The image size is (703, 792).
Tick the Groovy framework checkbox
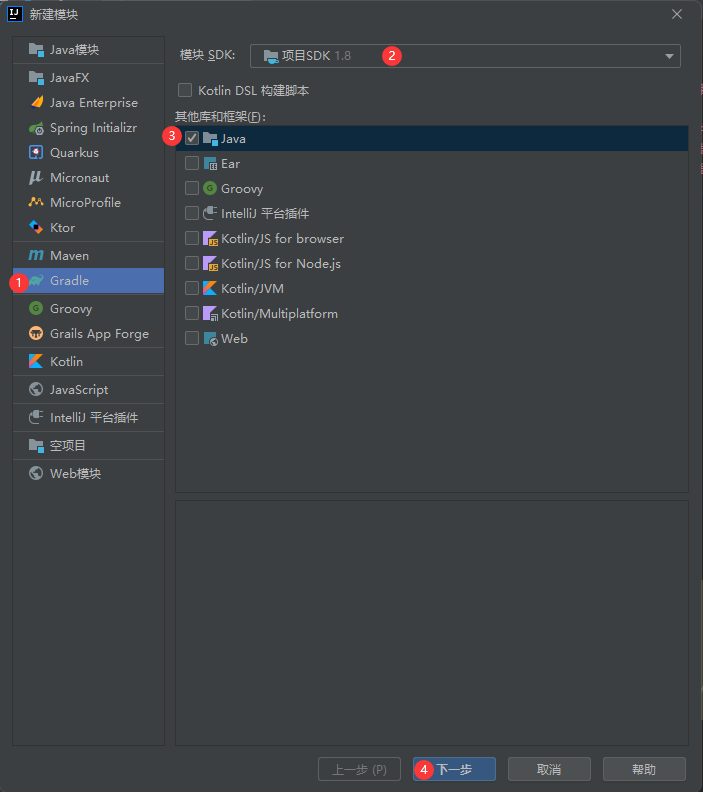tap(192, 188)
